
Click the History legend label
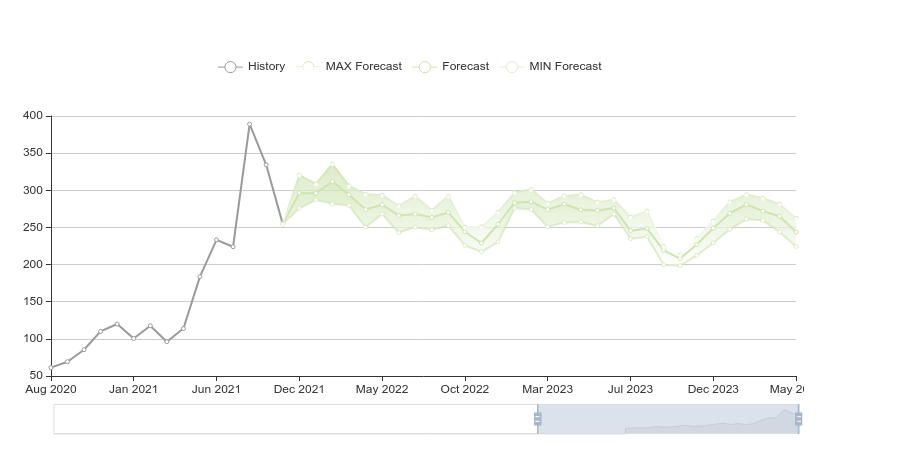click(x=266, y=67)
